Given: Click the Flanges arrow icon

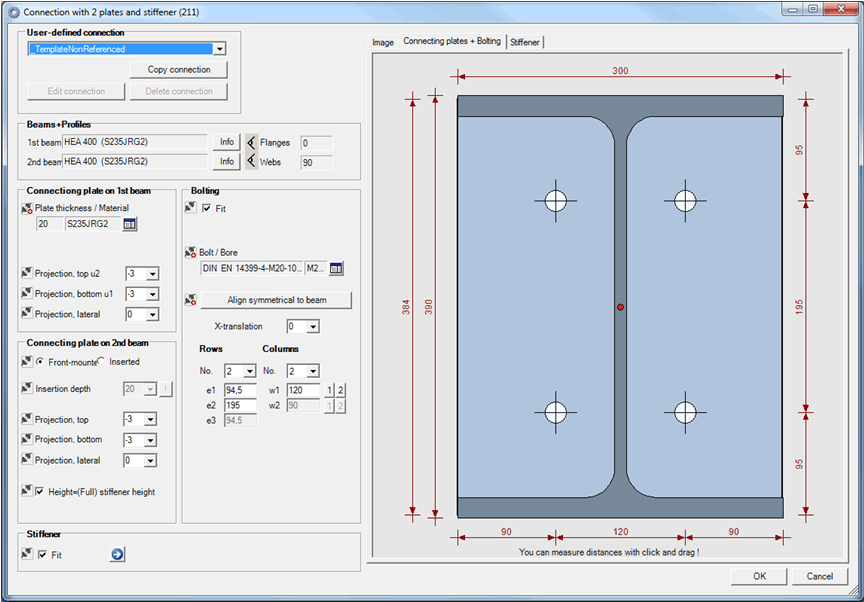Looking at the screenshot, I should [x=251, y=143].
